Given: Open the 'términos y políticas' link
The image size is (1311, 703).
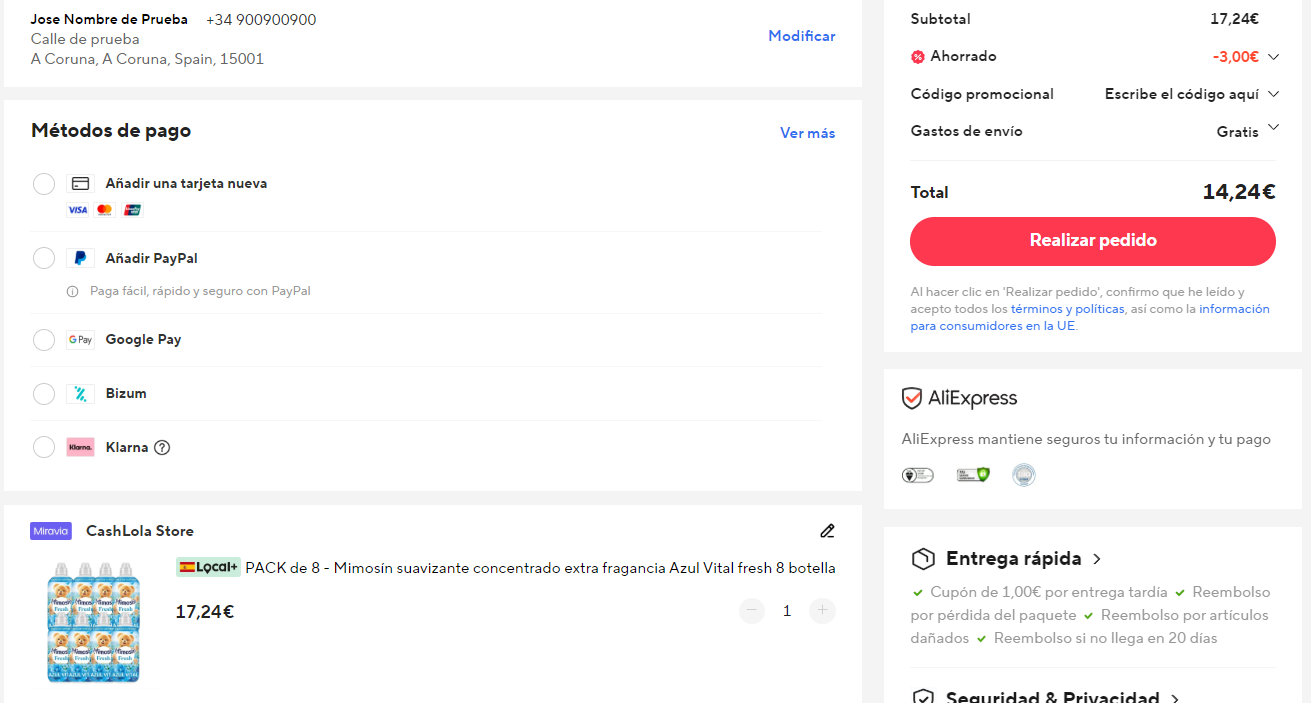Looking at the screenshot, I should [x=1068, y=309].
